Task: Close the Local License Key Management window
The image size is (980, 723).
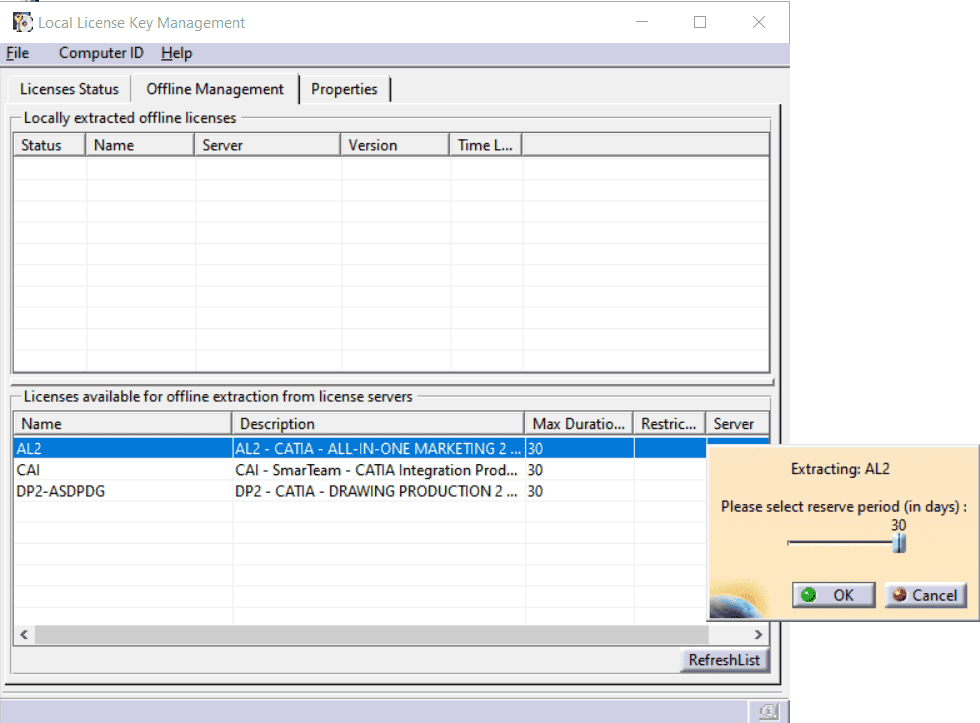Action: click(x=759, y=22)
